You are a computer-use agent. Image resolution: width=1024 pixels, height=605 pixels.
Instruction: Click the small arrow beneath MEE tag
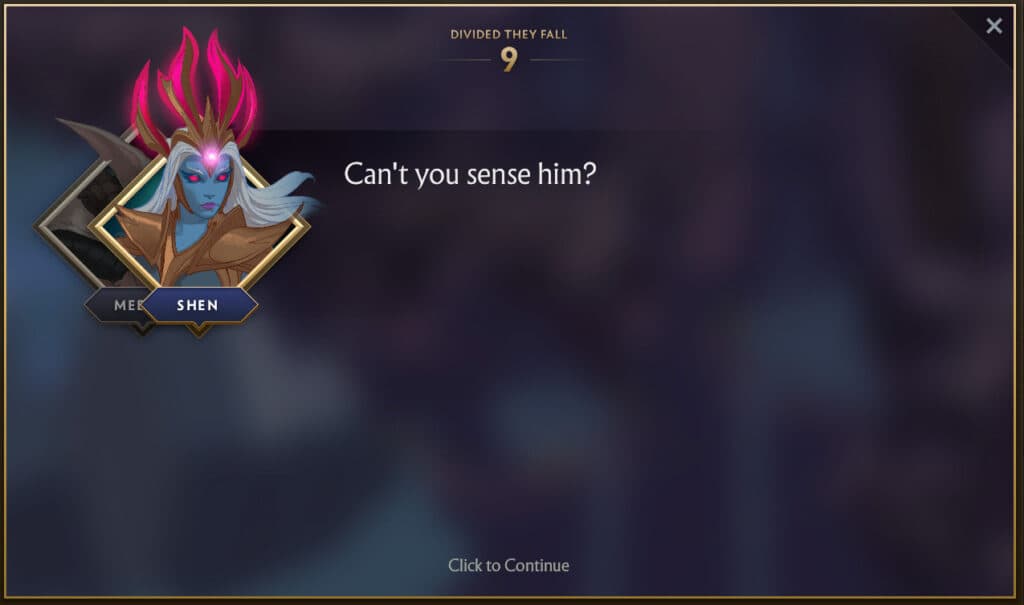(x=141, y=329)
